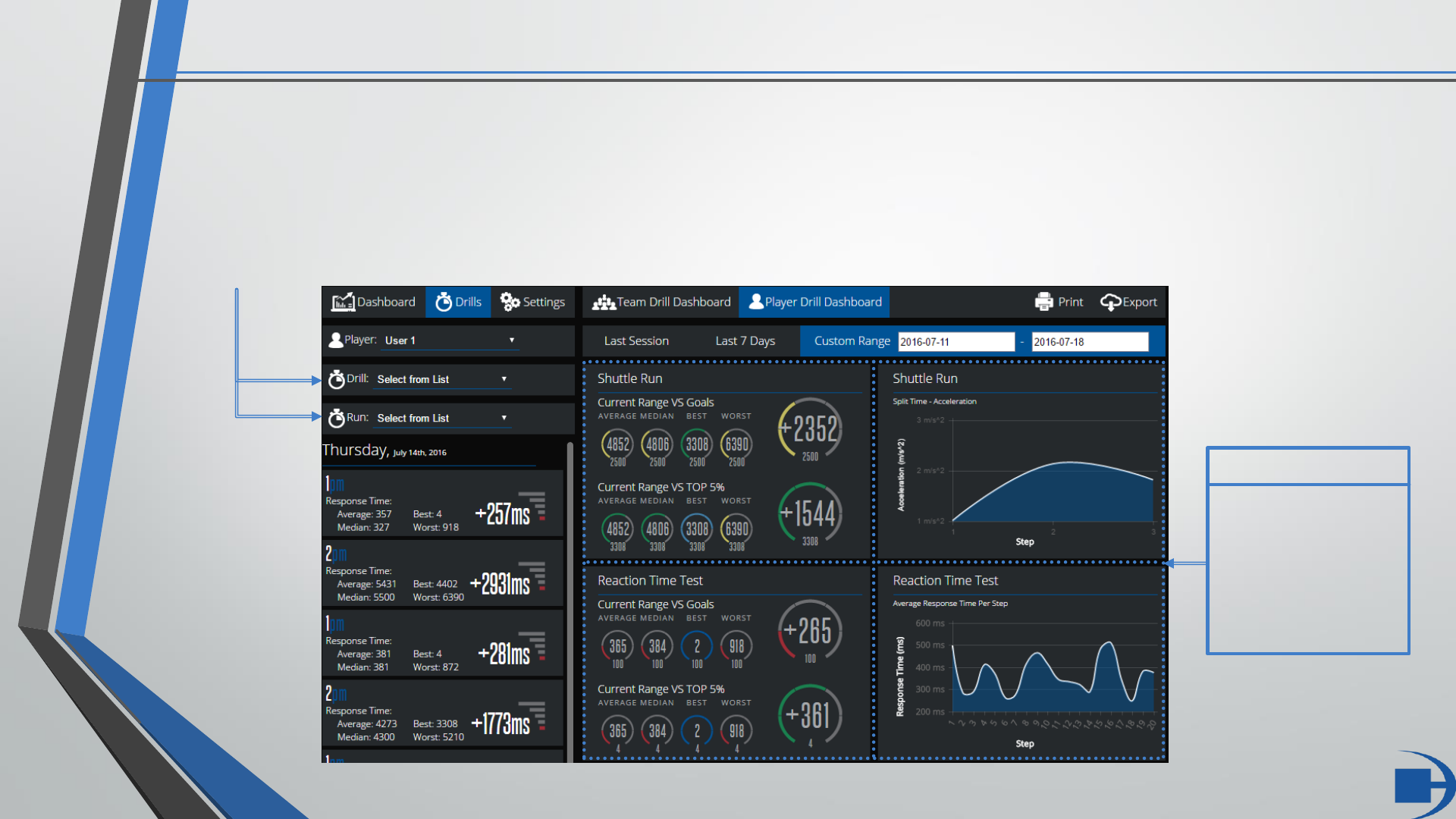1456x819 pixels.
Task: Click the Drills stopwatch icon
Action: 444,302
